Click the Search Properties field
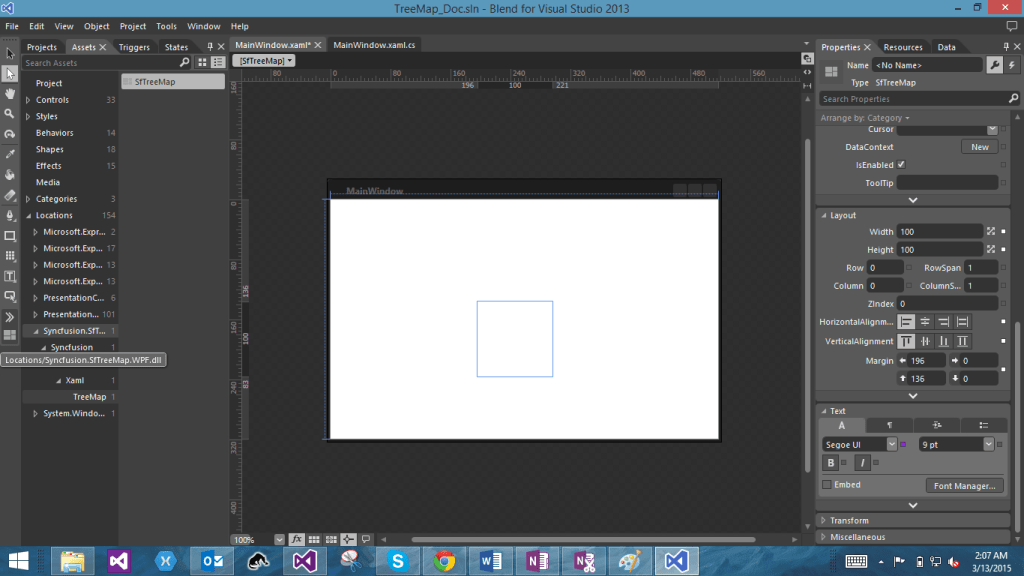 (913, 99)
